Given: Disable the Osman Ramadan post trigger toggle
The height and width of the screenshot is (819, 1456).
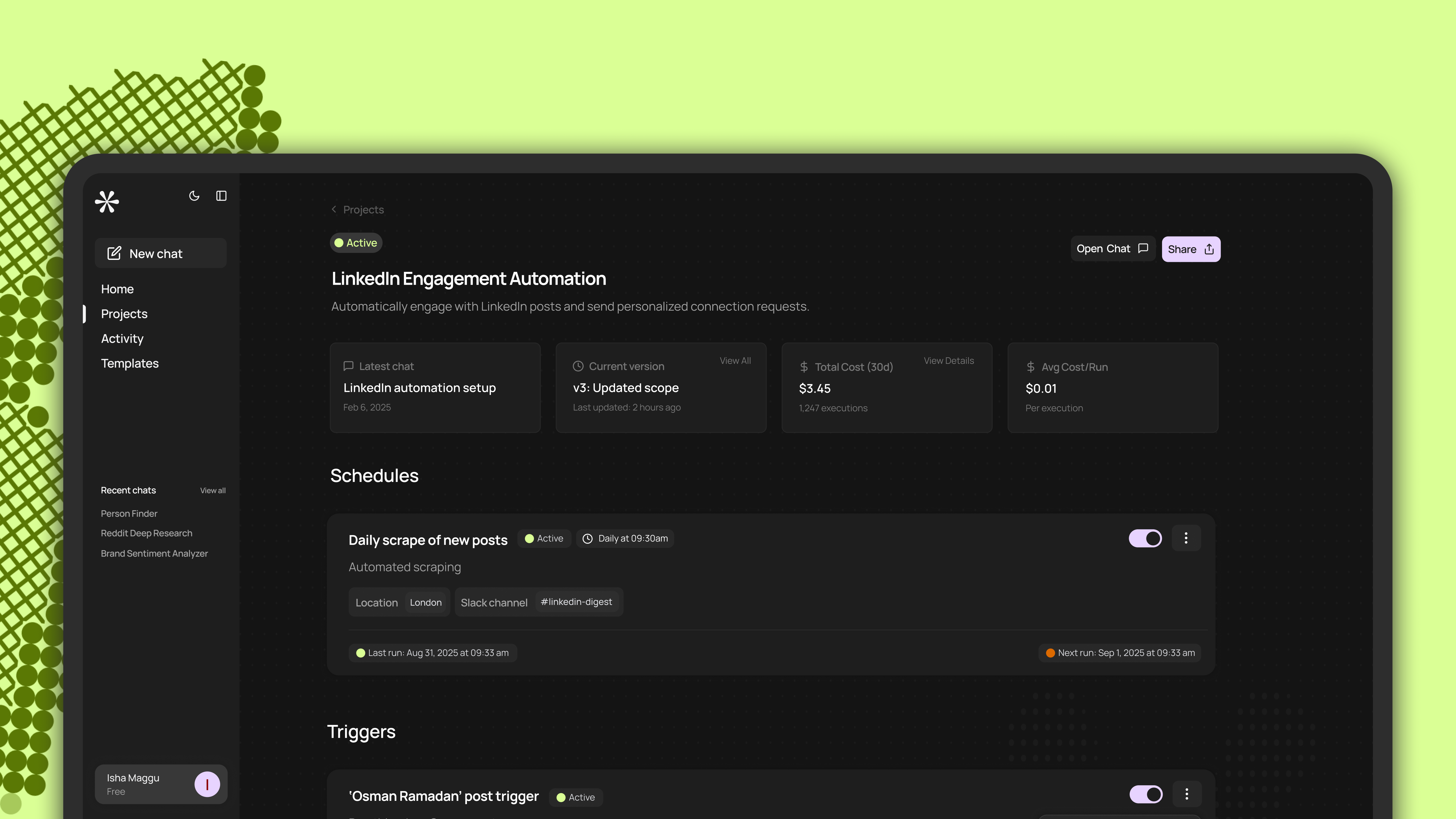Looking at the screenshot, I should (x=1146, y=794).
